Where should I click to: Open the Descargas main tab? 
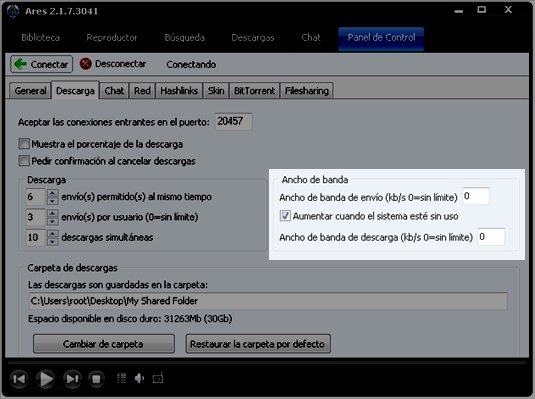click(253, 38)
